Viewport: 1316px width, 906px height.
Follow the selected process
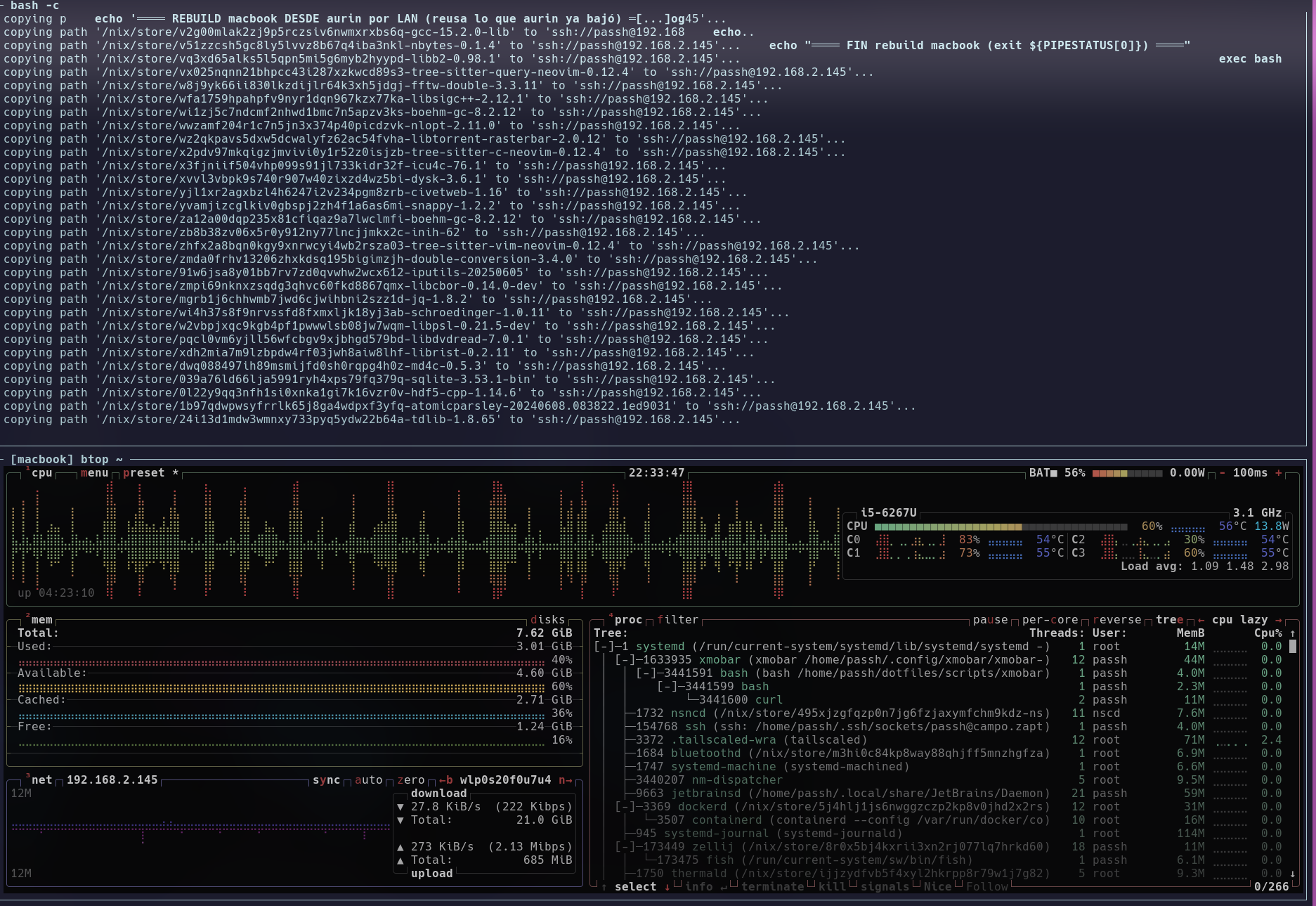point(986,887)
